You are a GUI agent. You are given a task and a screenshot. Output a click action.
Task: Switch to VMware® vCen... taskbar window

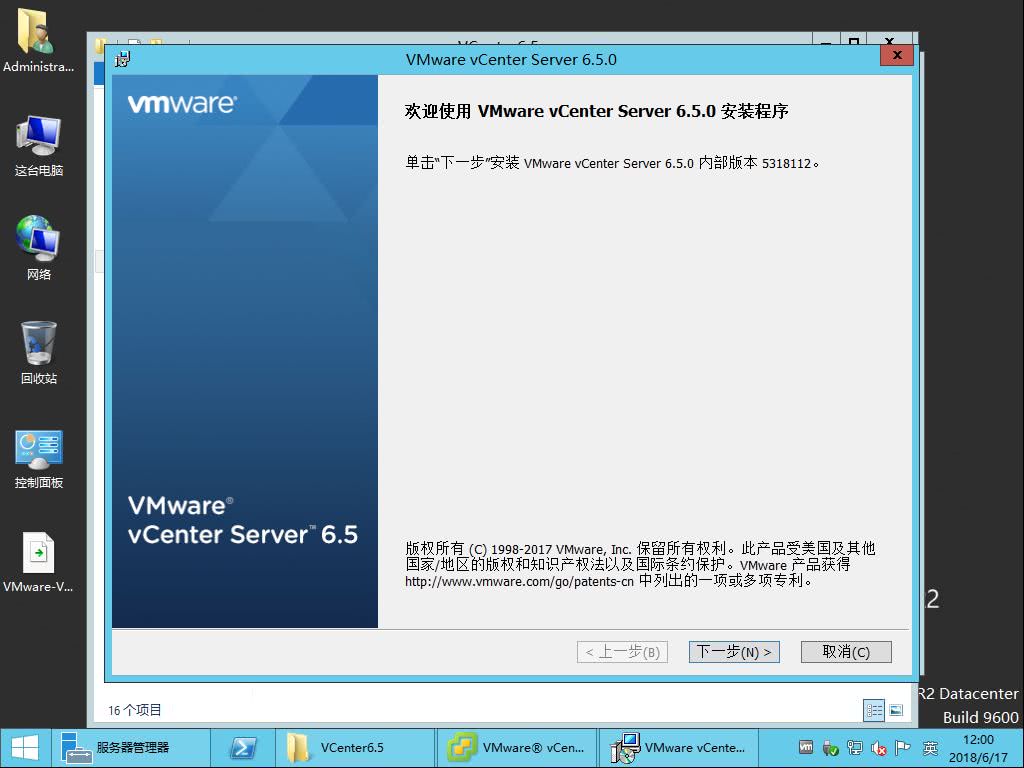click(x=517, y=748)
